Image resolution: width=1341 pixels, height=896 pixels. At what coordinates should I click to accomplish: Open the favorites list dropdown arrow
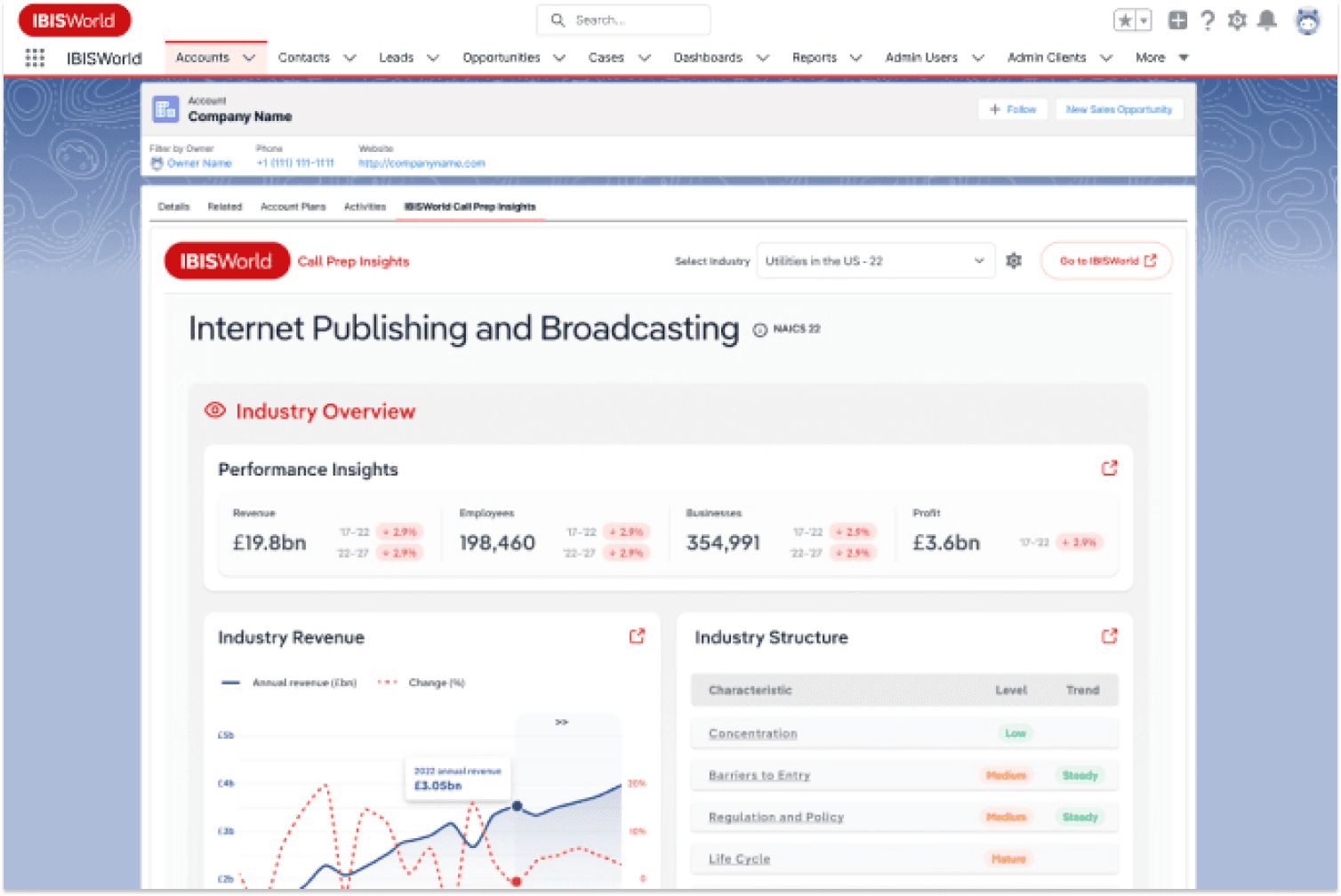coord(1144,20)
